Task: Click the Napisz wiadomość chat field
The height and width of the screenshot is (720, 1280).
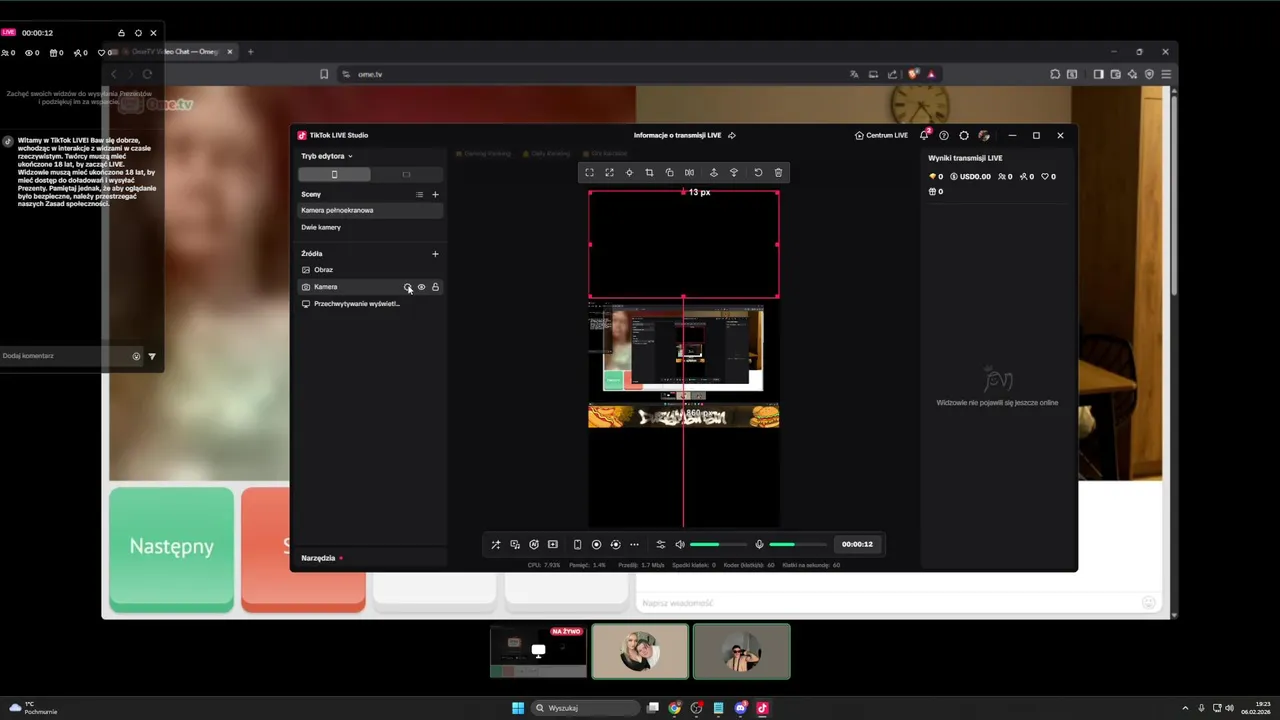Action: [888, 603]
